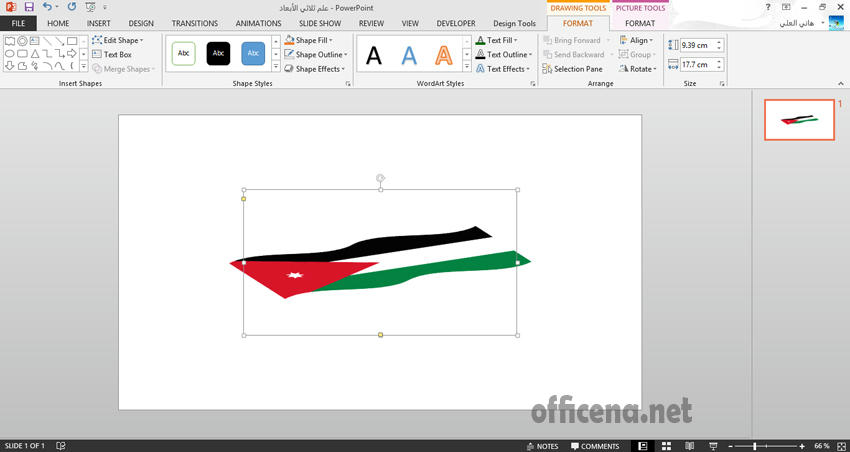The height and width of the screenshot is (452, 850).
Task: Expand the Shape Styles gallery More button
Action: [275, 67]
